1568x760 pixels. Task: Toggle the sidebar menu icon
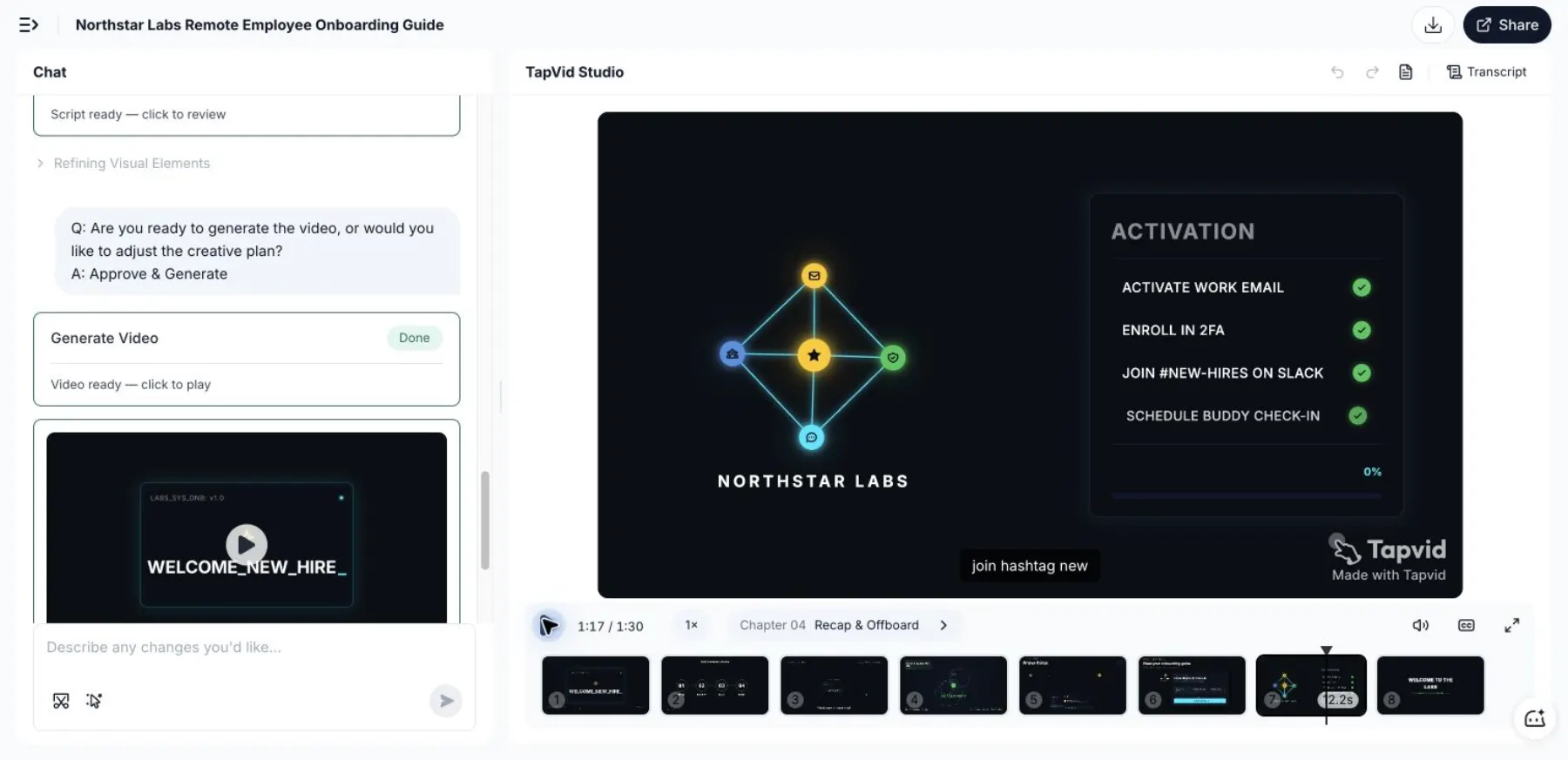(28, 24)
